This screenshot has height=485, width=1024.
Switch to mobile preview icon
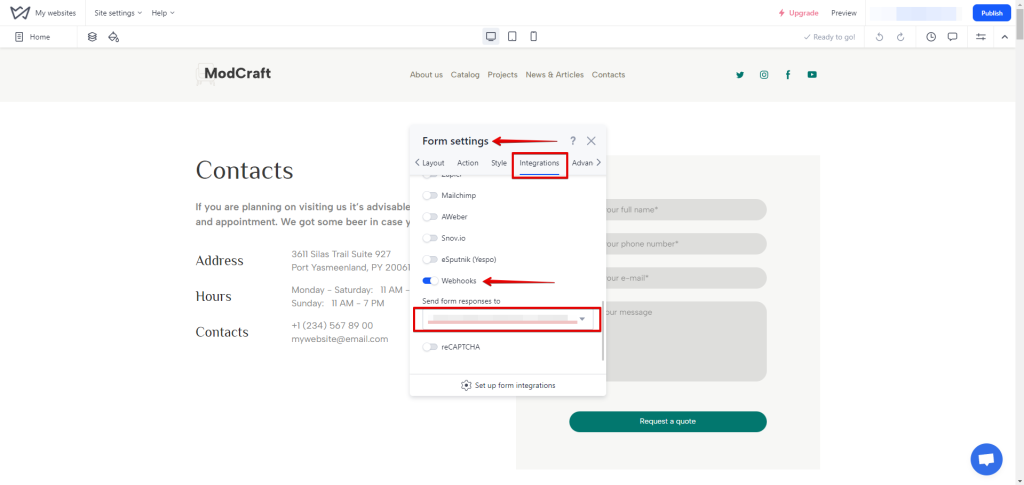click(533, 37)
